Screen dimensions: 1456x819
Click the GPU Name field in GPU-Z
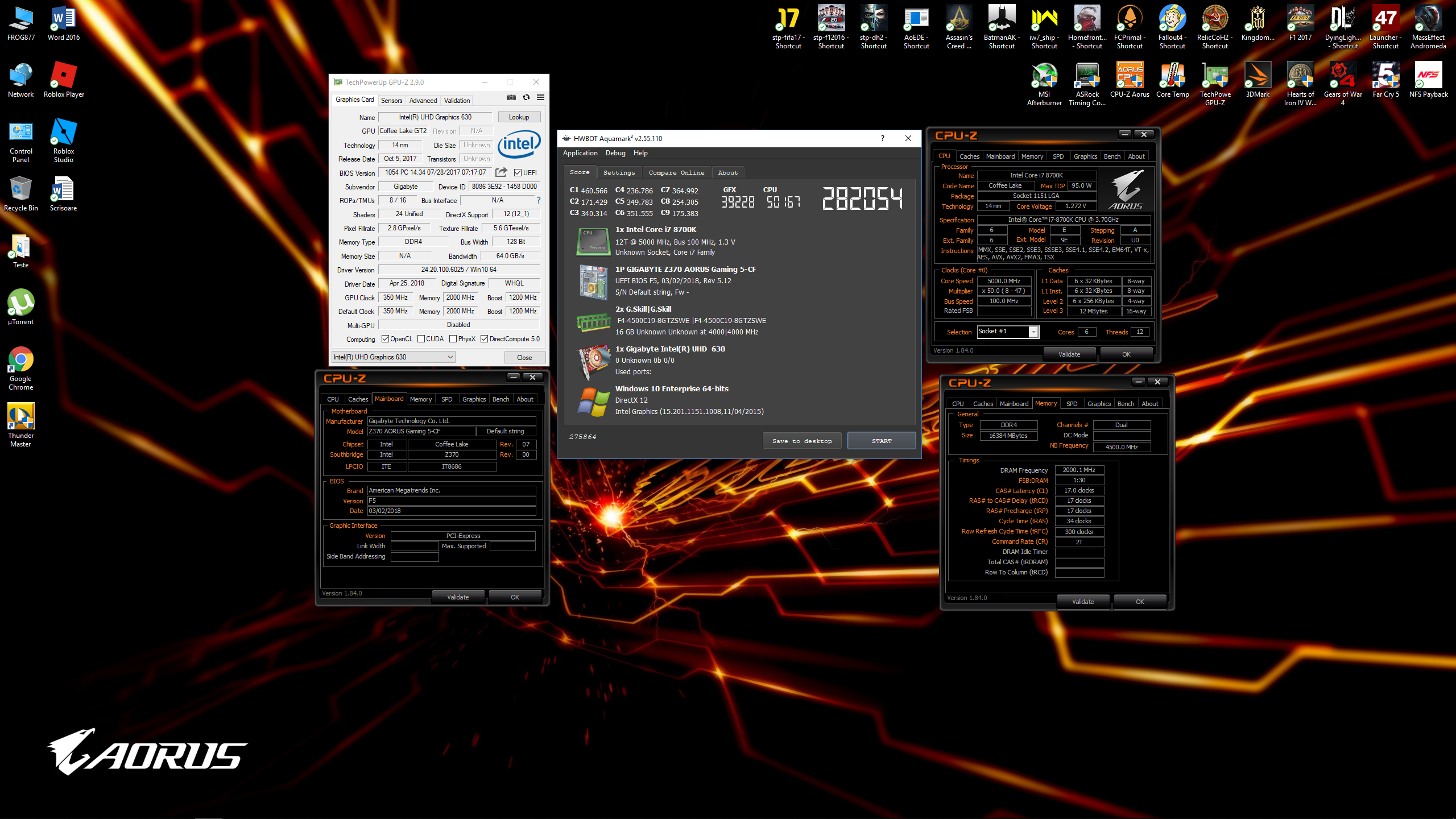click(x=435, y=117)
